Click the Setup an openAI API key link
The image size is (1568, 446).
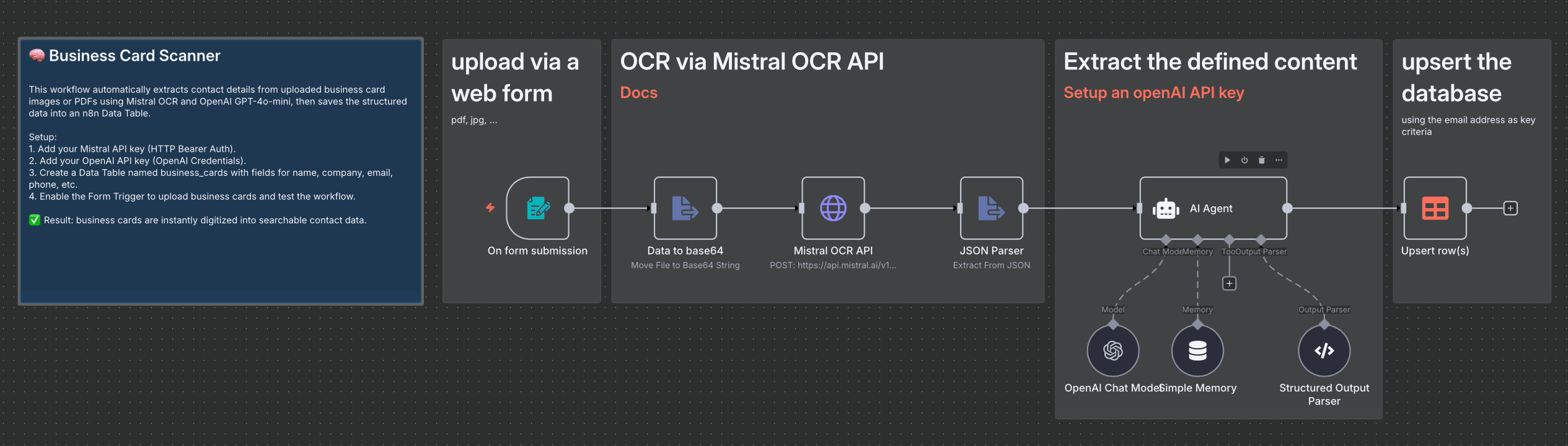coord(1153,93)
